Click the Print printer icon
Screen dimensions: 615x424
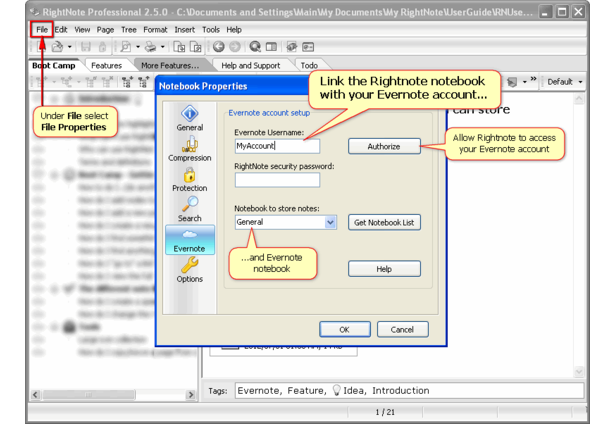(150, 47)
